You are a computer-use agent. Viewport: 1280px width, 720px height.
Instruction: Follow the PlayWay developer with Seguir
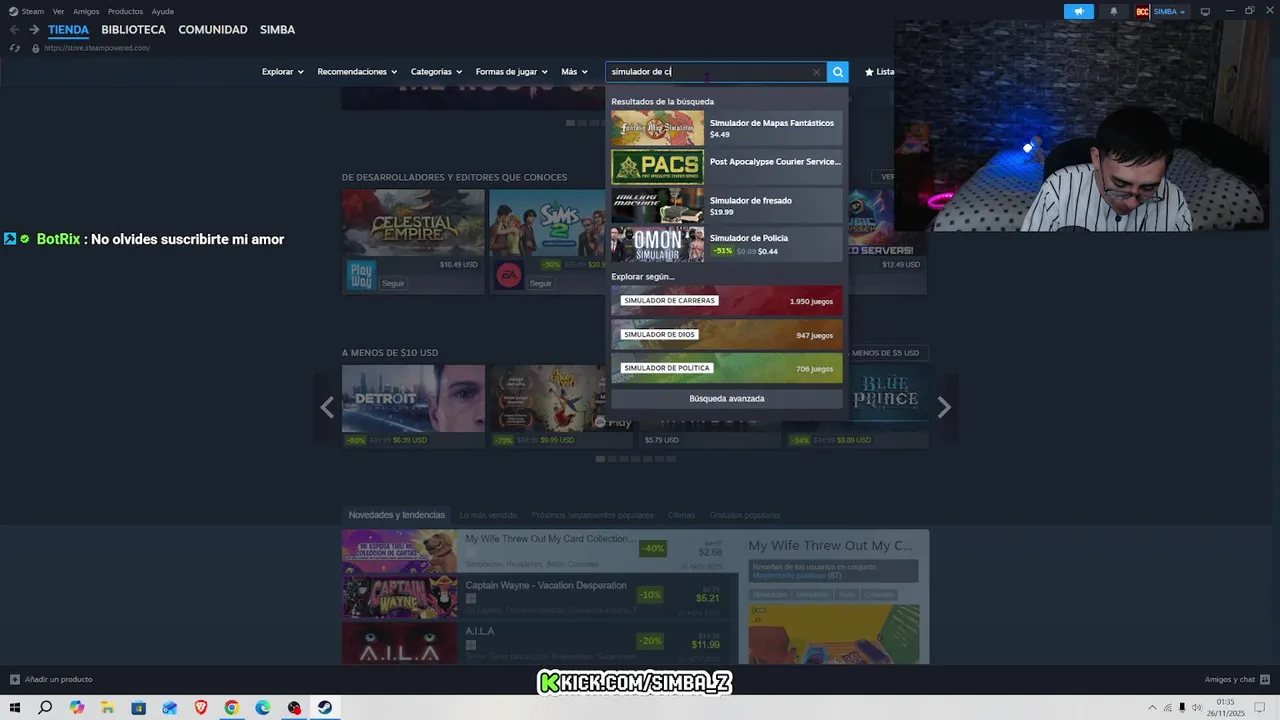[393, 283]
